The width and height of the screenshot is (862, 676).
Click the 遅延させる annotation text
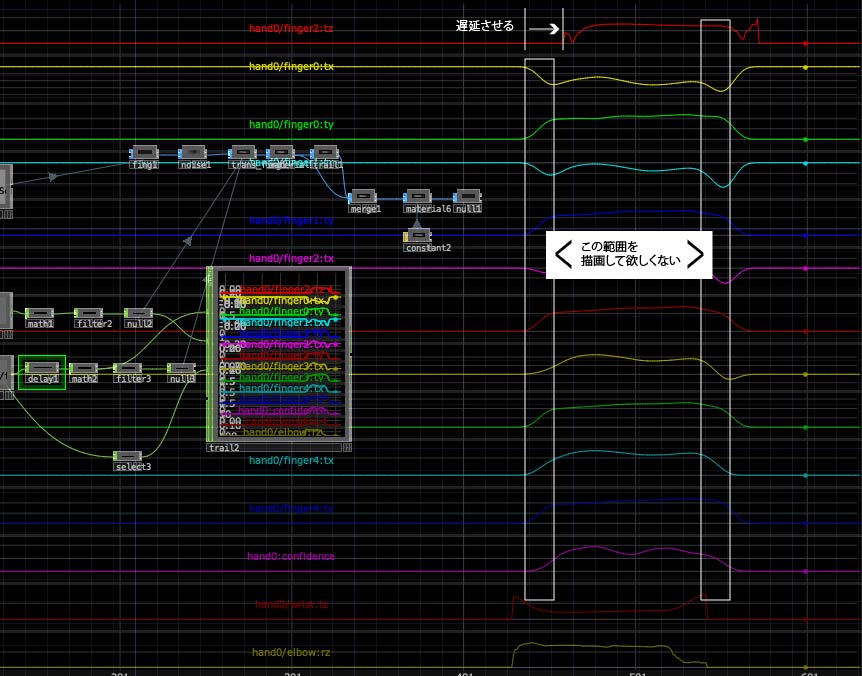click(485, 27)
